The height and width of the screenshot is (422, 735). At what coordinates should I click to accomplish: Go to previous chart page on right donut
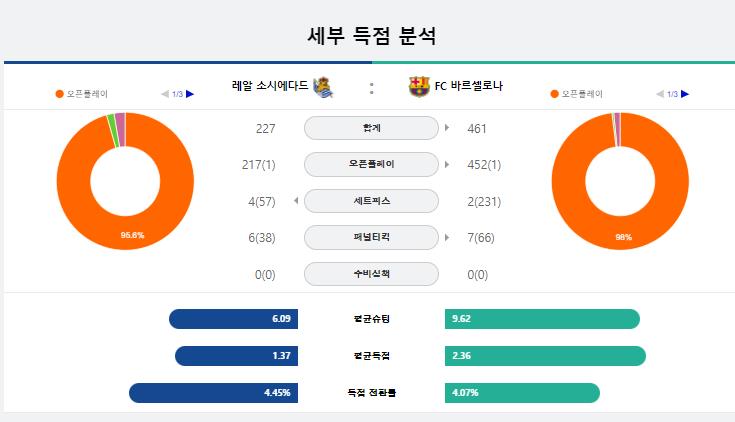pos(660,94)
